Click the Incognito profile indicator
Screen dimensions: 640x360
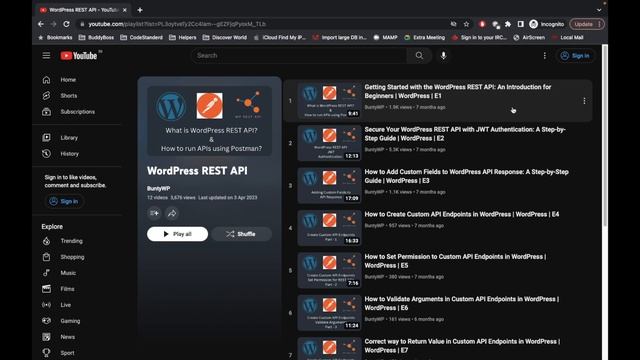[547, 24]
